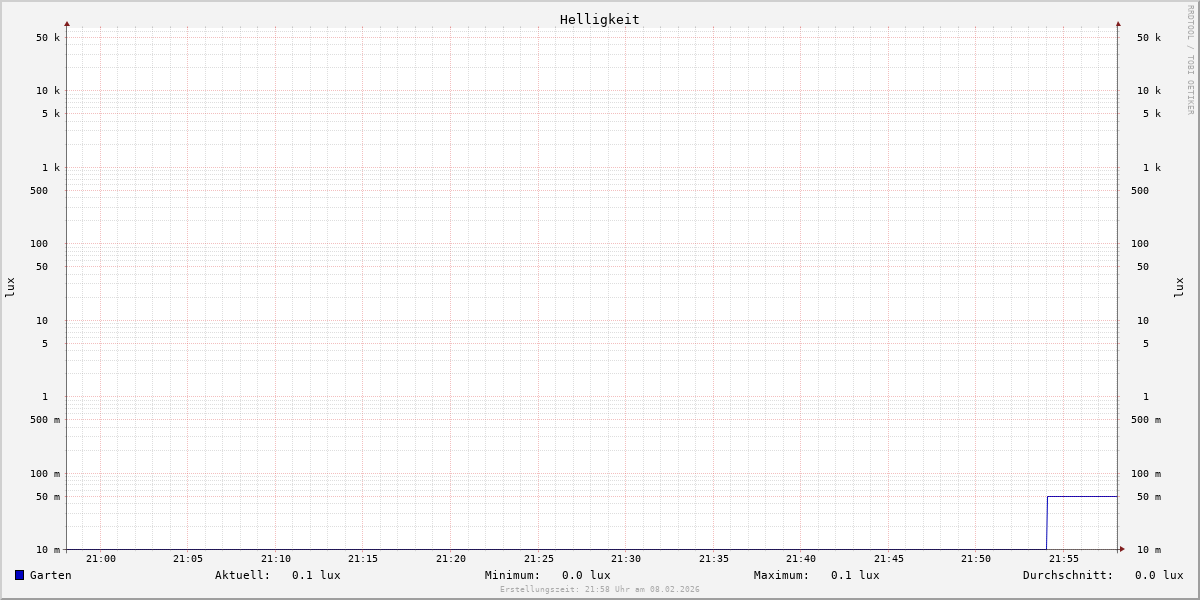This screenshot has height=600, width=1200.
Task: Click the right axis 100 label
Action: [1141, 244]
